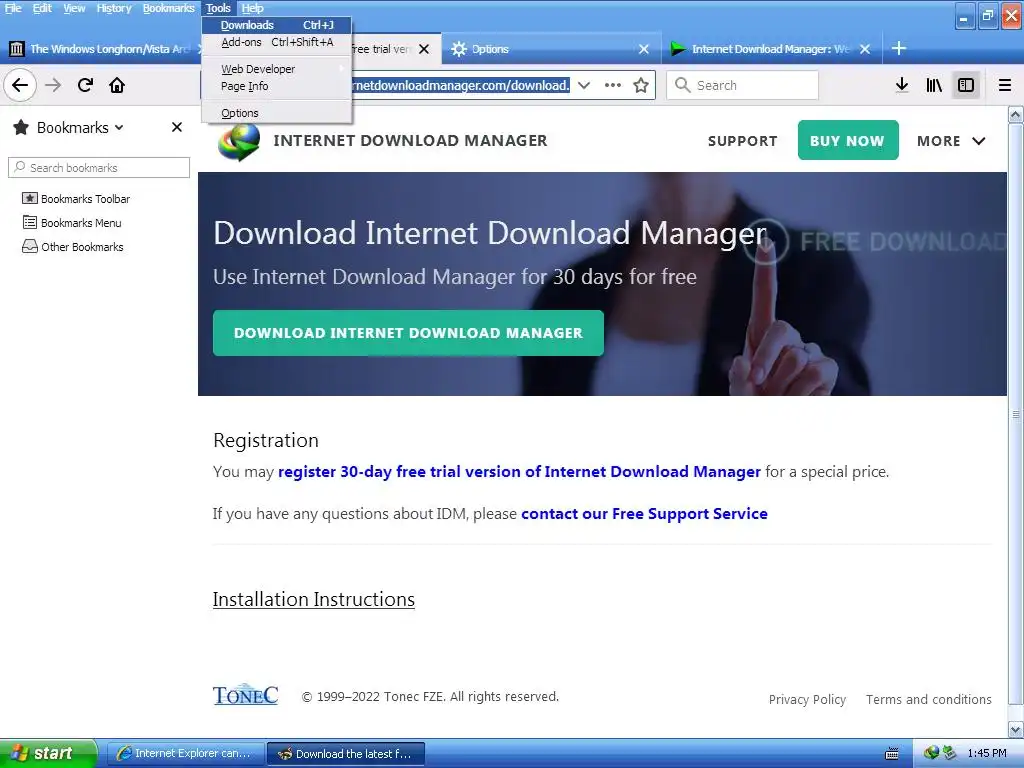Click the taskbar clock showing 1:45 PM

point(987,753)
